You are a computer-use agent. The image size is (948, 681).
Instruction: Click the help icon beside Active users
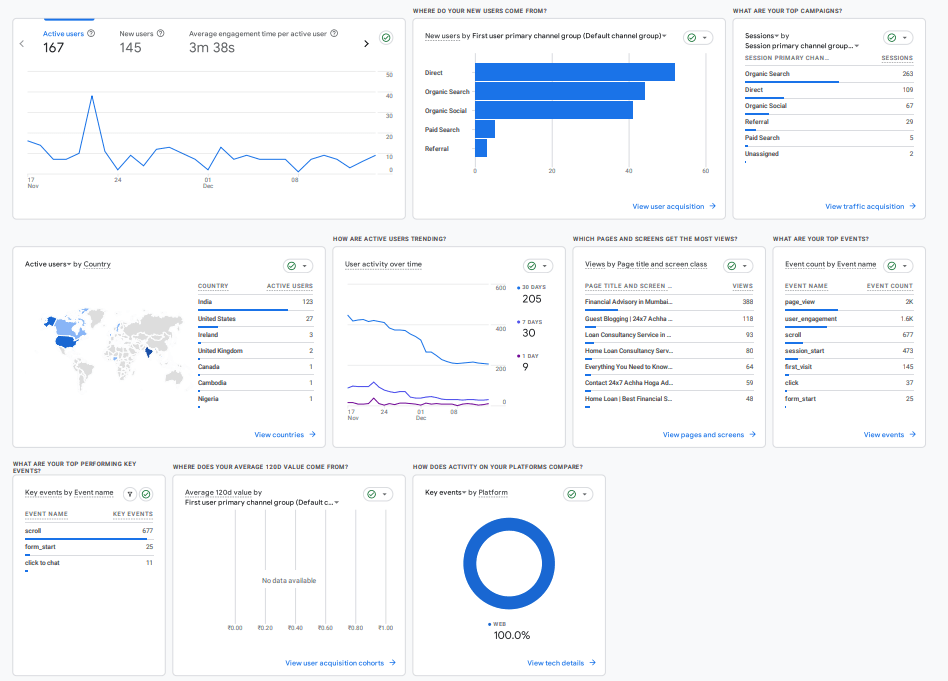[x=92, y=33]
